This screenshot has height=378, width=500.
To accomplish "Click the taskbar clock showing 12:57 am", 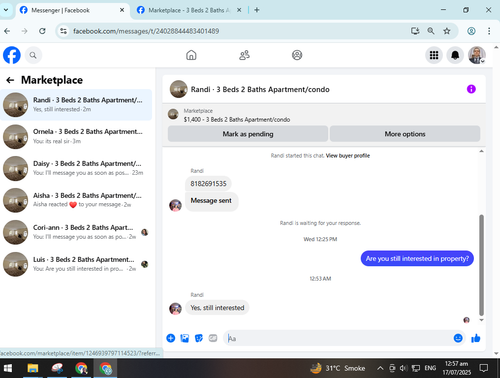I will (456, 368).
